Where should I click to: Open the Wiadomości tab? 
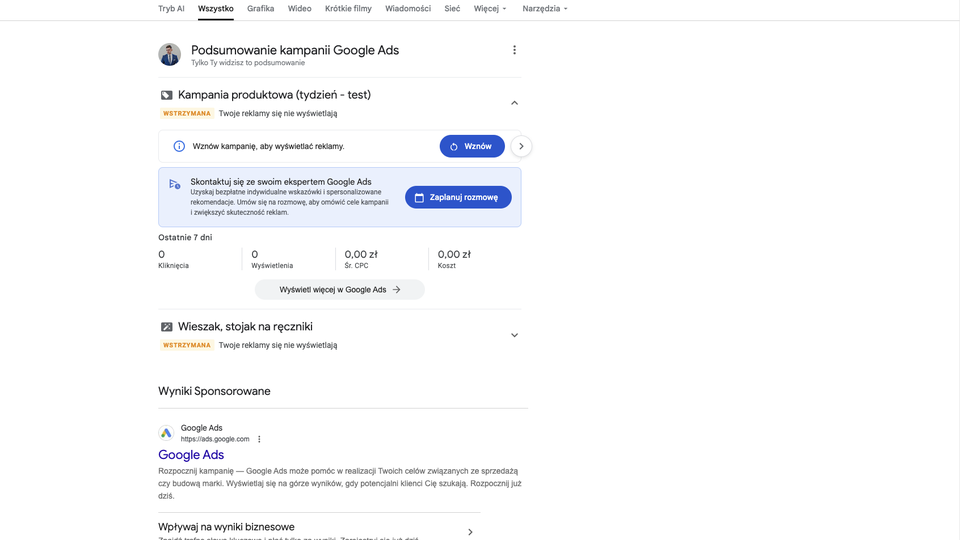408,9
